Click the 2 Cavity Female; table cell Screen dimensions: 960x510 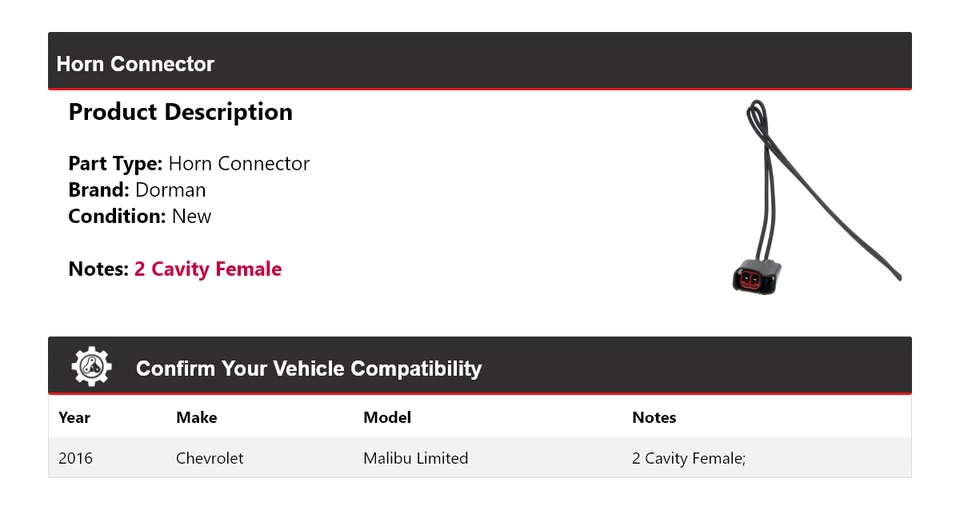pos(689,458)
